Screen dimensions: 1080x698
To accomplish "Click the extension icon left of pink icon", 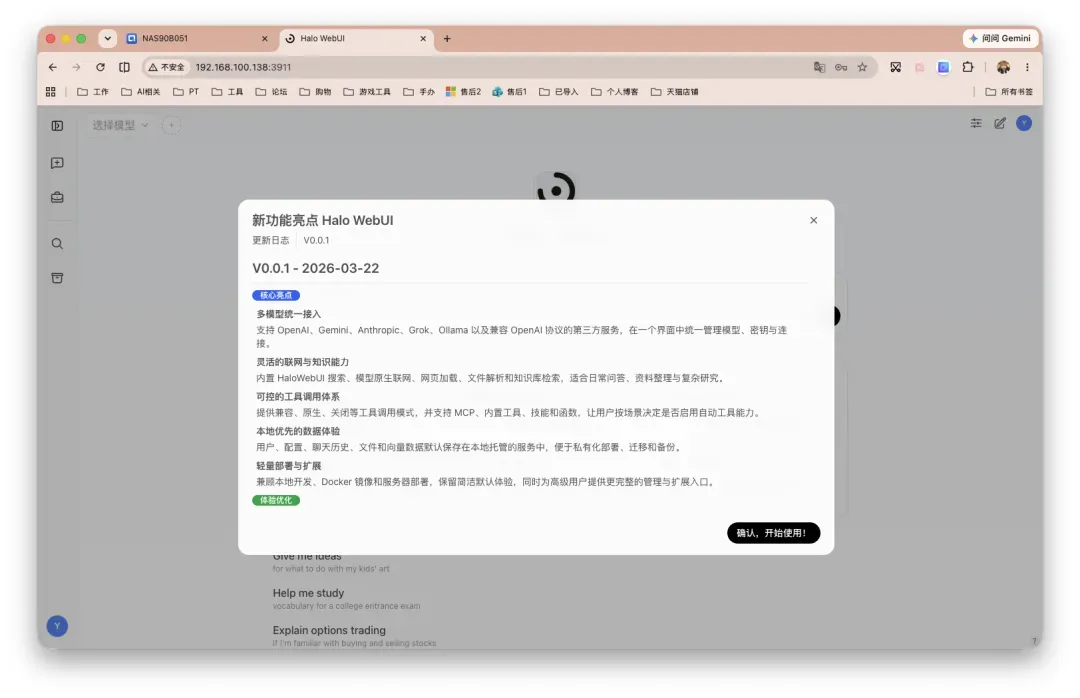I will [x=895, y=68].
